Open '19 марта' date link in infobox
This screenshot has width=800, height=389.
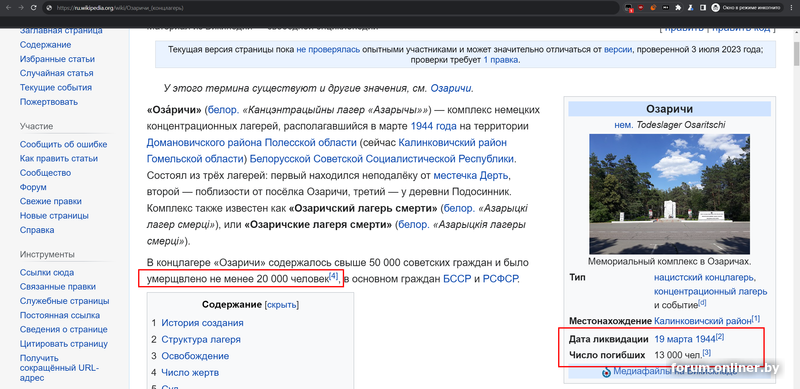[x=673, y=339]
